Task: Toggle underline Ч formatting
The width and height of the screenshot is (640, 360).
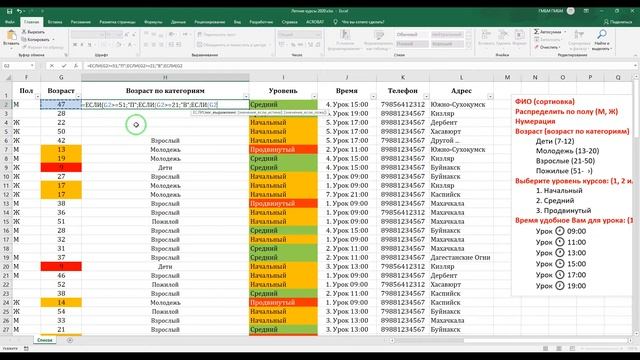Action: click(89, 44)
